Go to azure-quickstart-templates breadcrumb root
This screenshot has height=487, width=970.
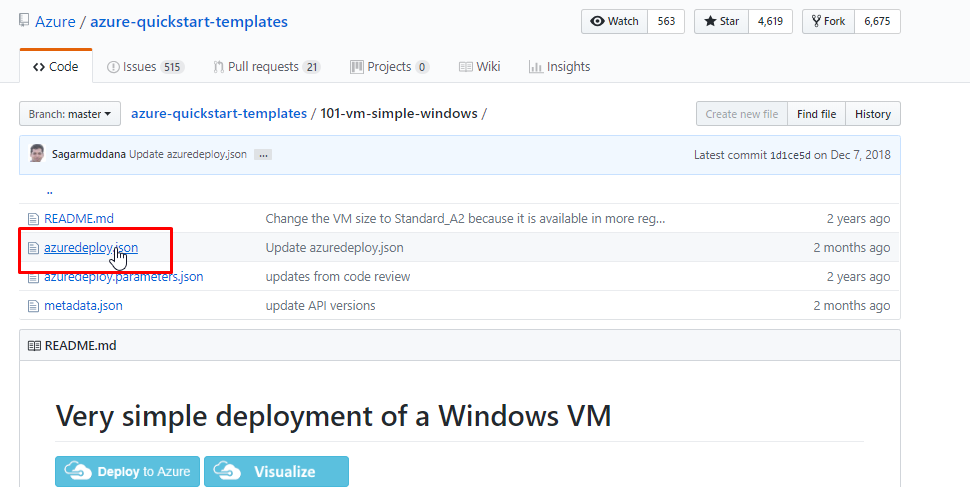(x=219, y=114)
